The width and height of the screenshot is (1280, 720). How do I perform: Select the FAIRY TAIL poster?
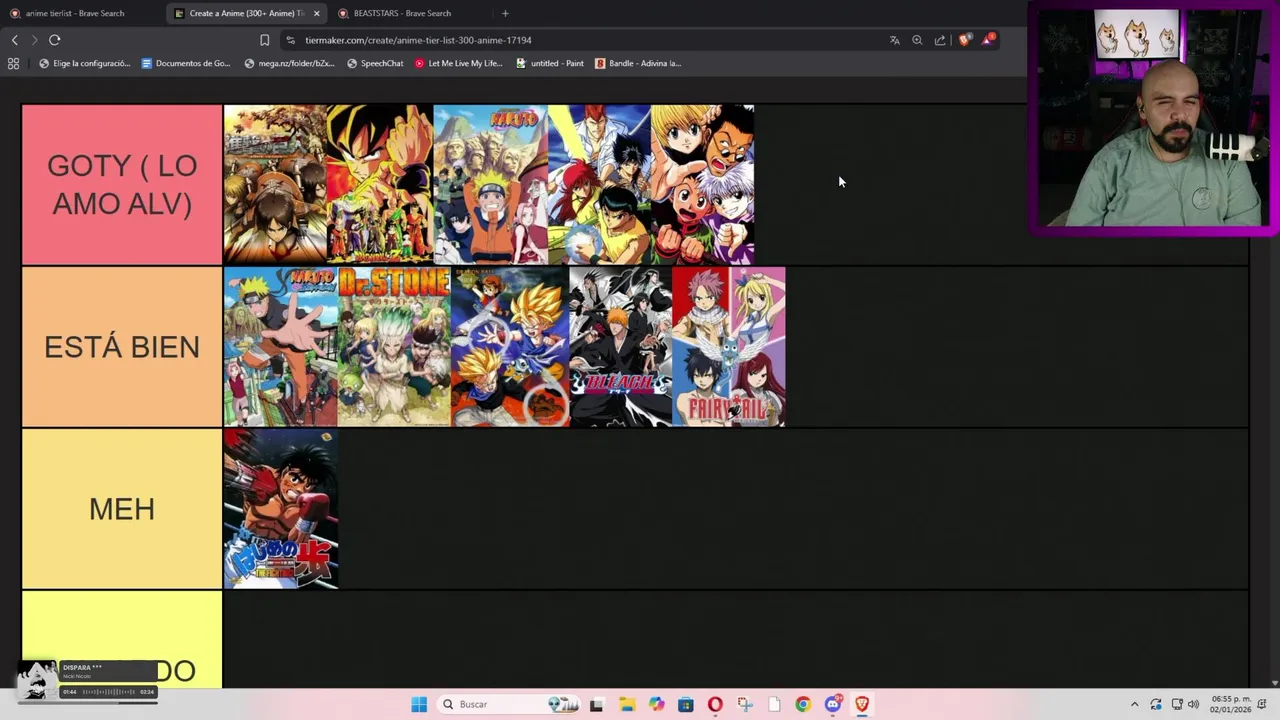[729, 347]
